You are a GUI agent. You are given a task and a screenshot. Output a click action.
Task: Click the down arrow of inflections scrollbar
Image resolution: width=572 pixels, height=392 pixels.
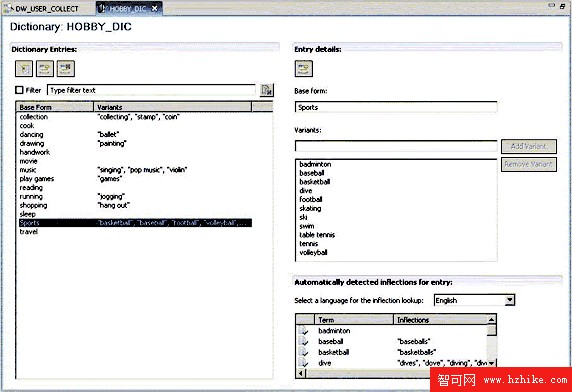click(491, 363)
